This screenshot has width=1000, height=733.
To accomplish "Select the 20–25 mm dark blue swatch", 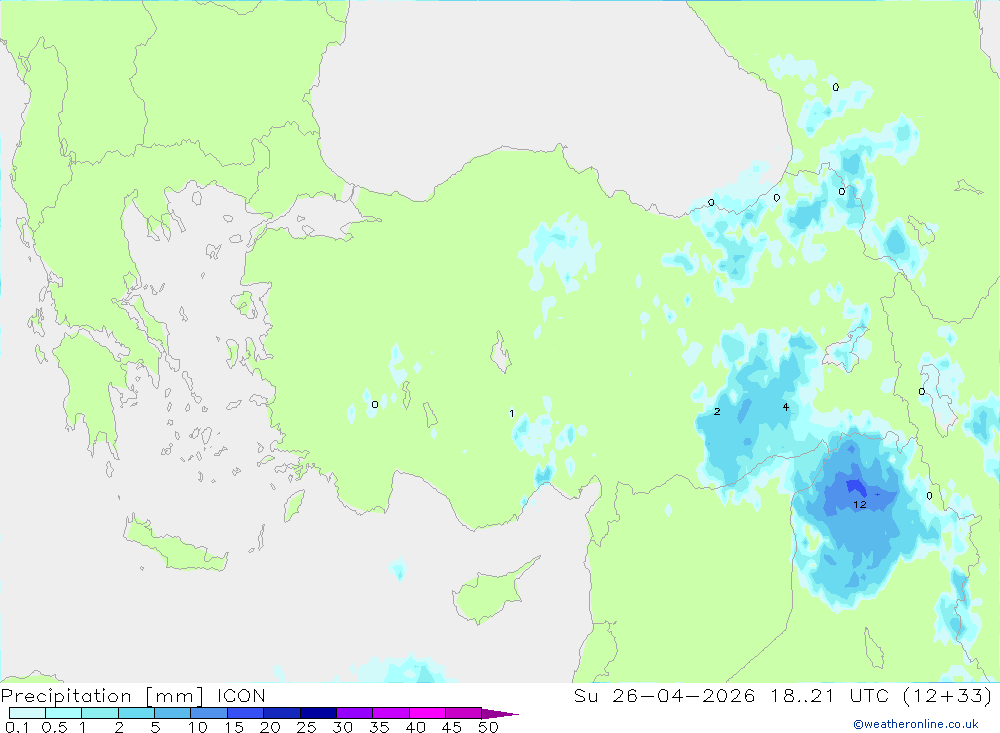I will pyautogui.click(x=281, y=713).
